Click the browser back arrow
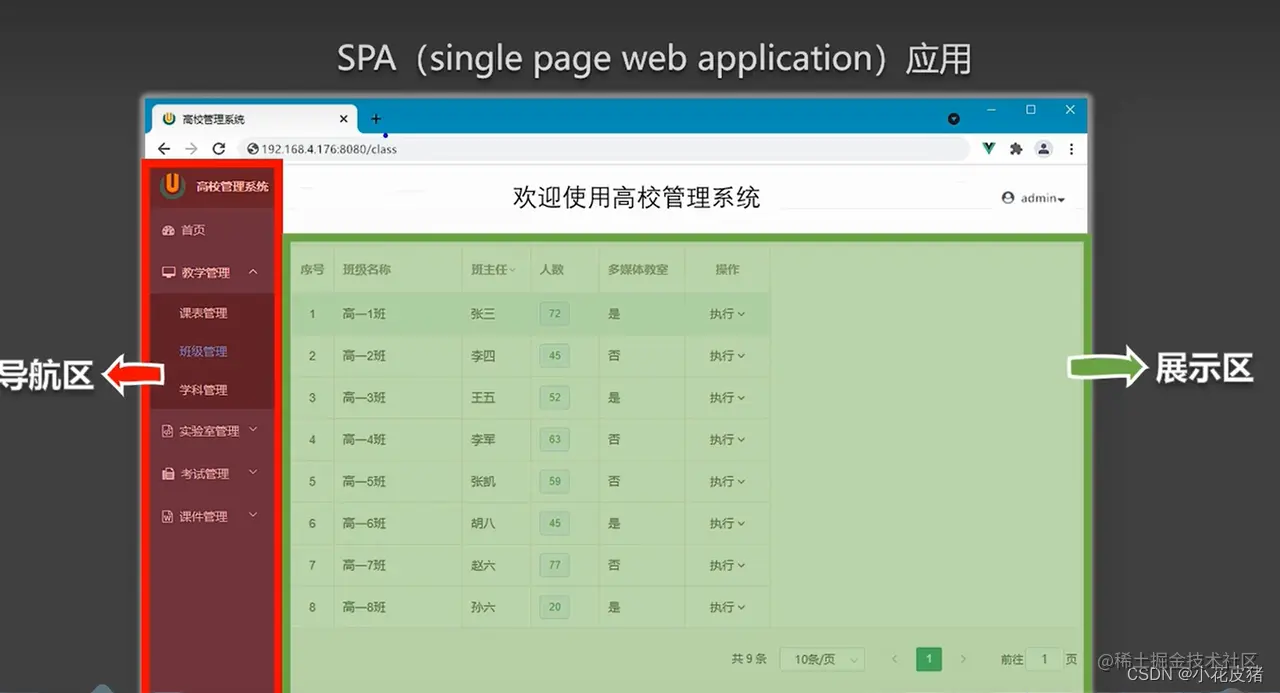The width and height of the screenshot is (1280, 693). pyautogui.click(x=164, y=149)
